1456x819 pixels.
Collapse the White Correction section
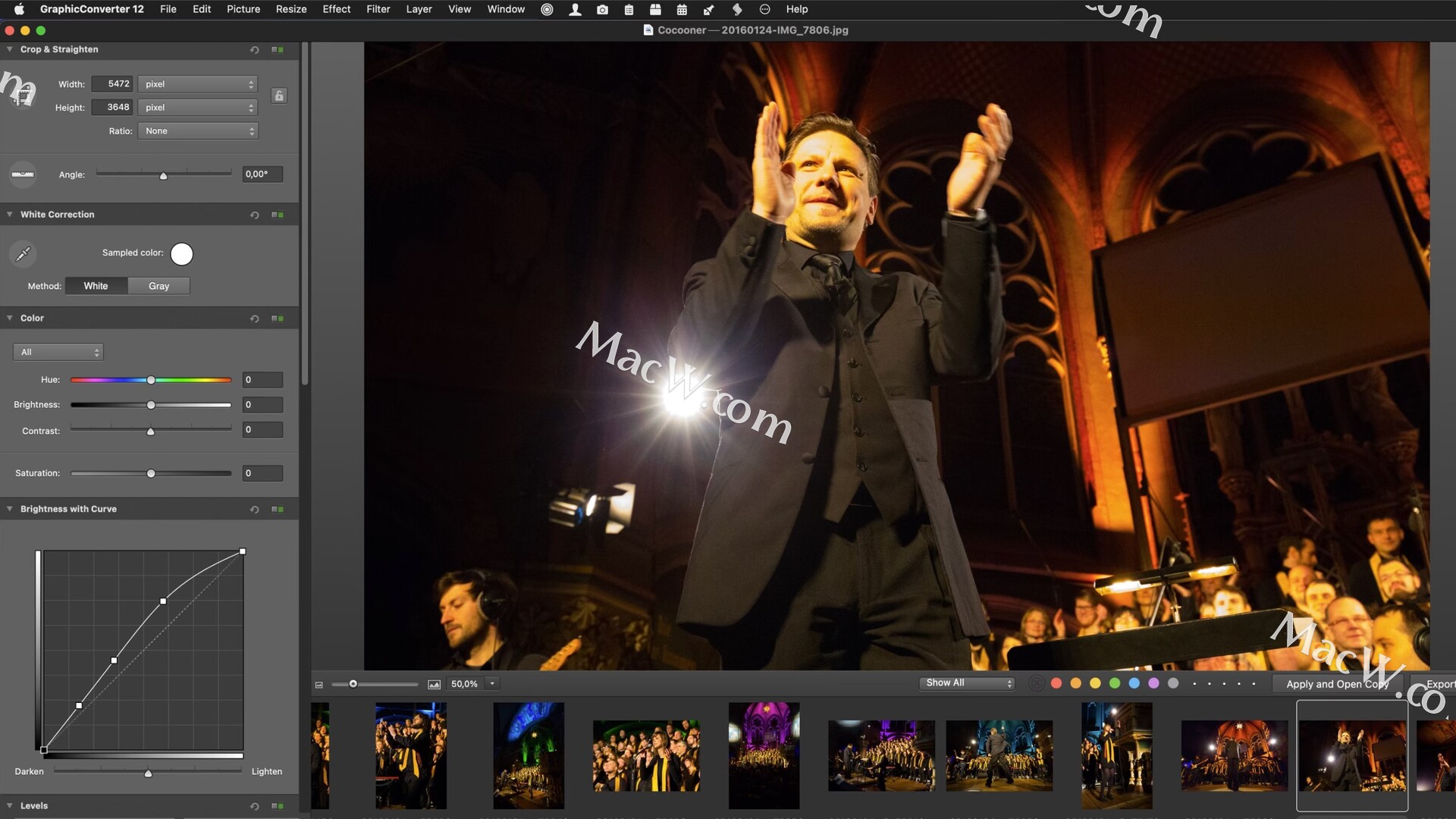tap(10, 215)
